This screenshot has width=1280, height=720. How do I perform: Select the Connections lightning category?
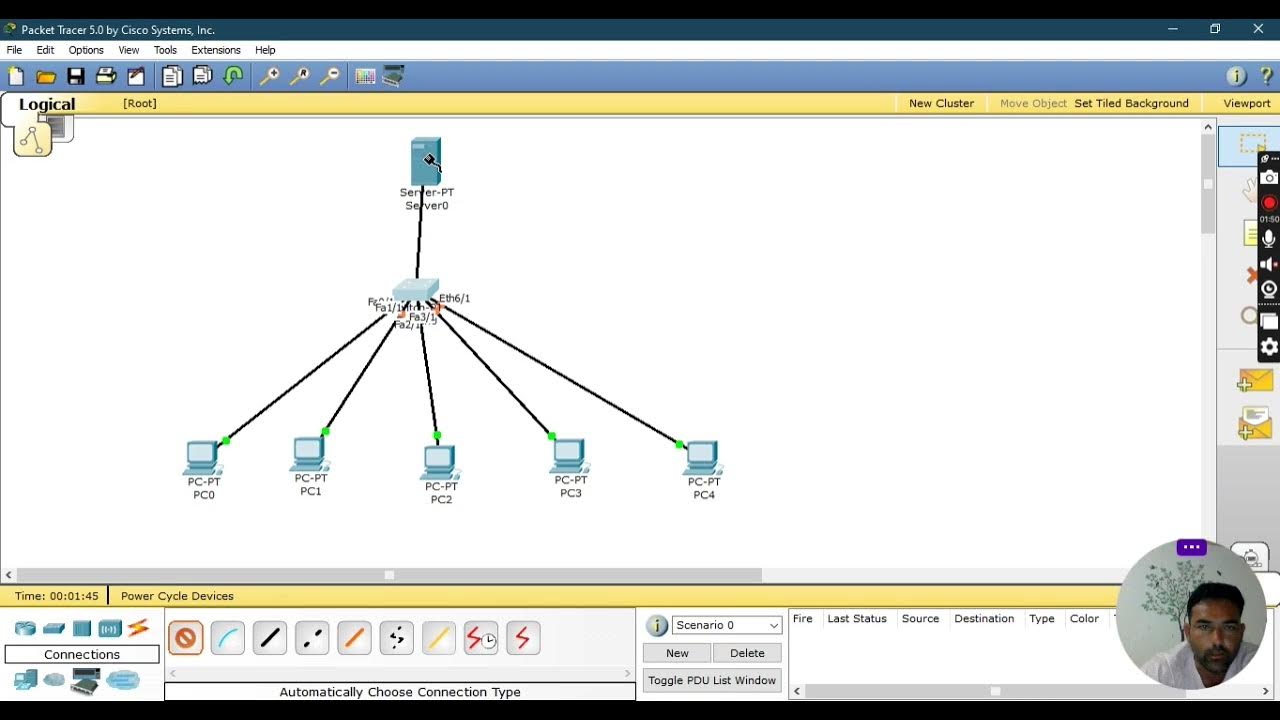click(x=138, y=628)
